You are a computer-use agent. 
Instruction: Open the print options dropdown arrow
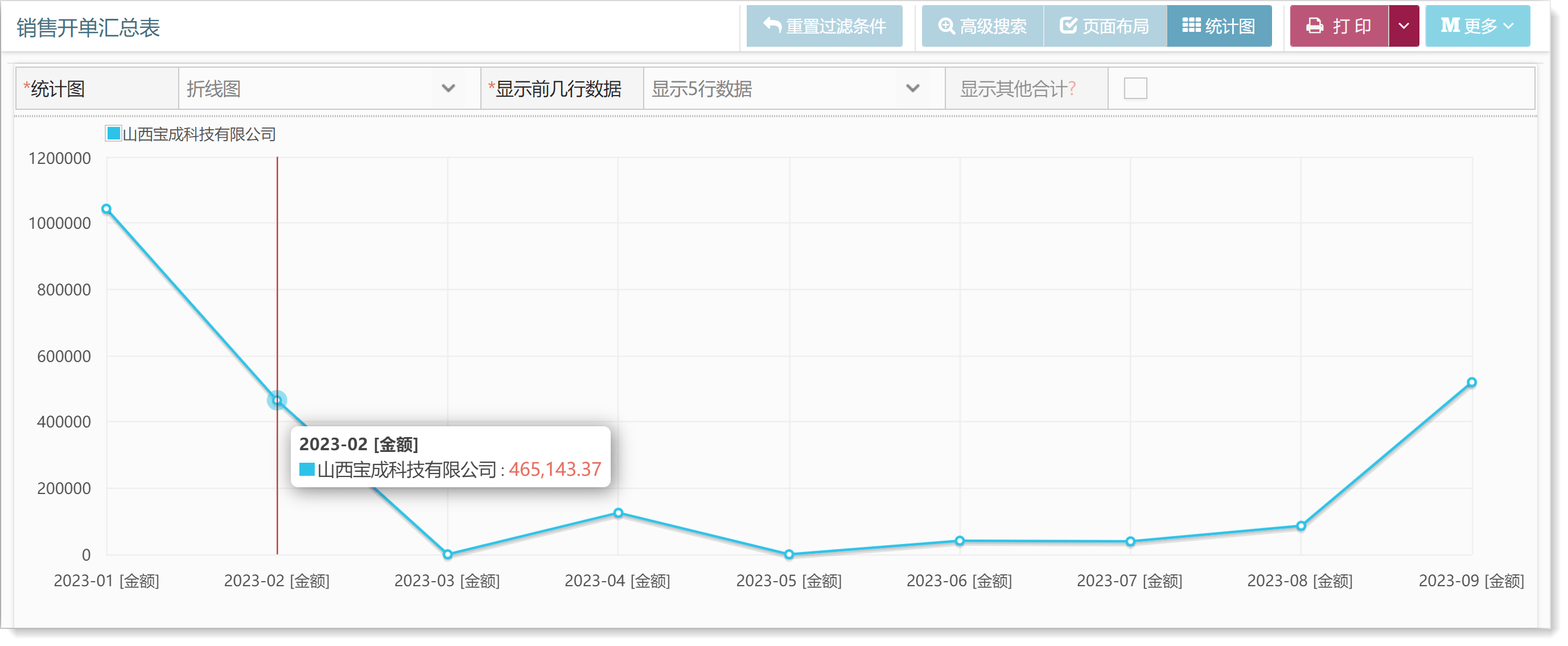point(1404,26)
